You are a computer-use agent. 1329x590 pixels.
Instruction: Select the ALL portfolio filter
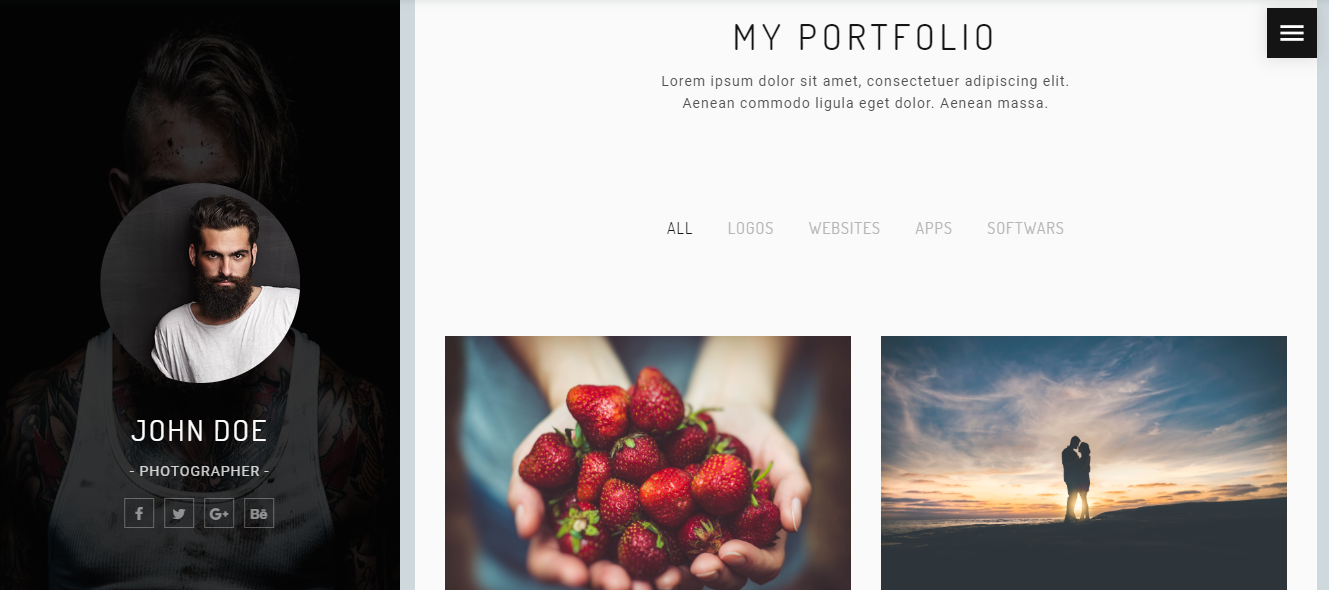pyautogui.click(x=680, y=228)
